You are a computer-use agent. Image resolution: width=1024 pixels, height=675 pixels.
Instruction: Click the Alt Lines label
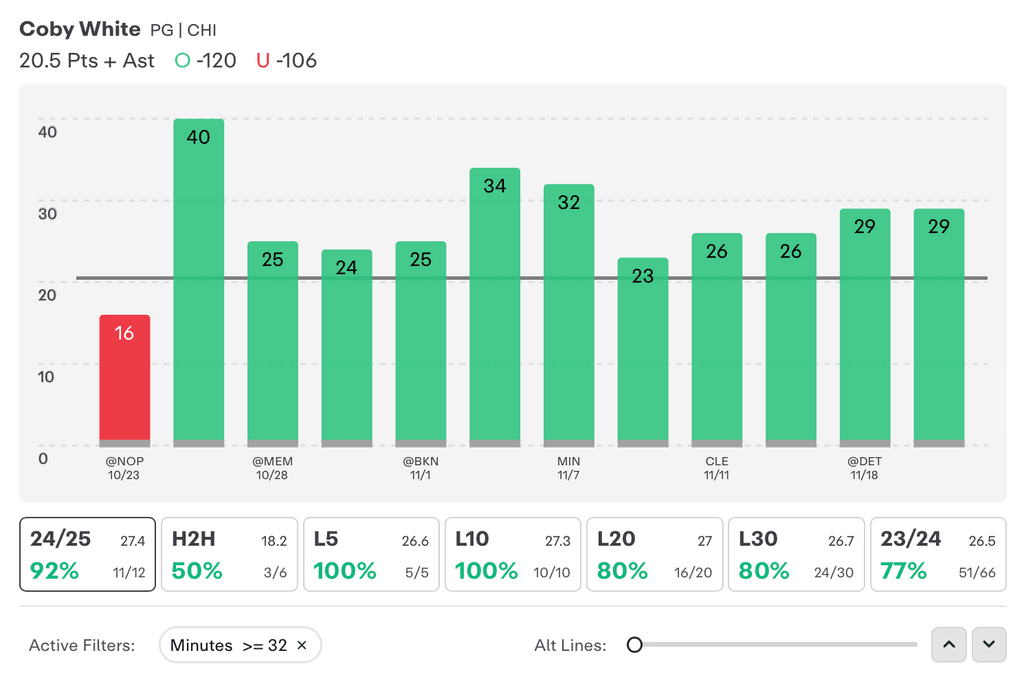coord(570,646)
